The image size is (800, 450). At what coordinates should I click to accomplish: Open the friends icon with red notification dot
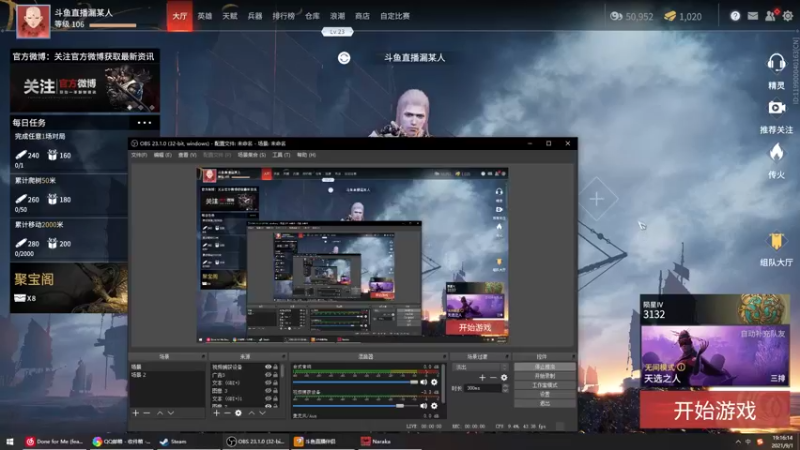point(770,16)
